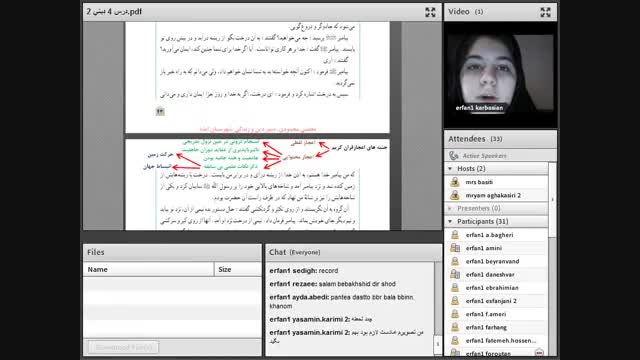
Task: Click the avatar icon of erfan1 daneshvar
Action: pyautogui.click(x=455, y=275)
